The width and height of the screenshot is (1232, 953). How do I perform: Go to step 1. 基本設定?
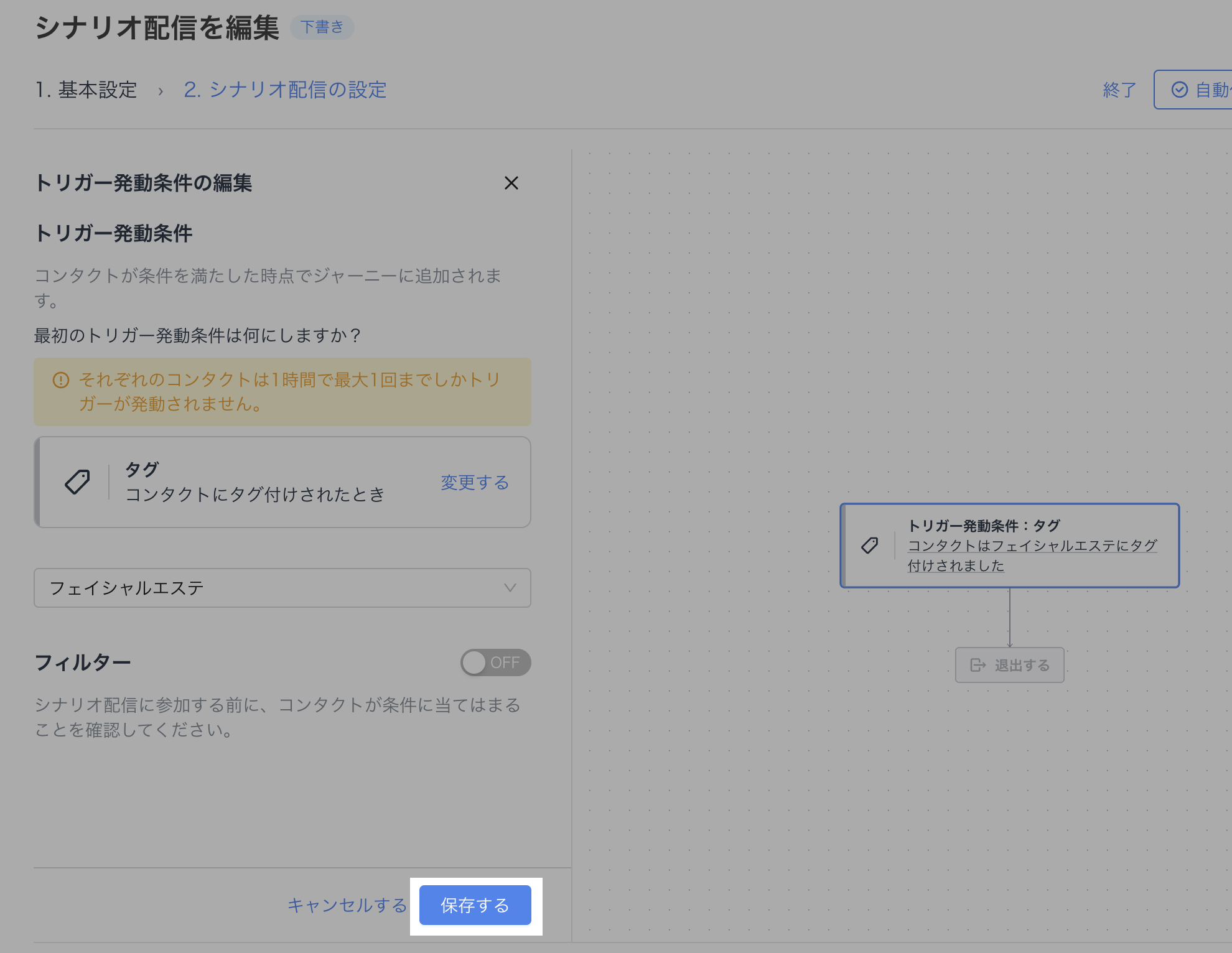86,90
